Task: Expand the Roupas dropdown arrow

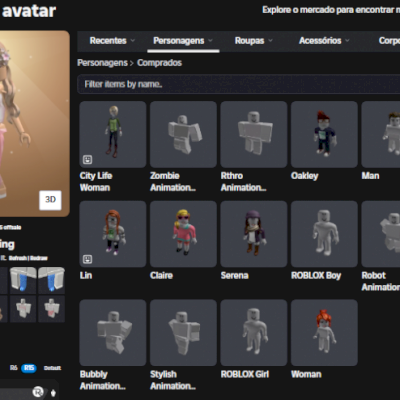Action: tap(270, 41)
